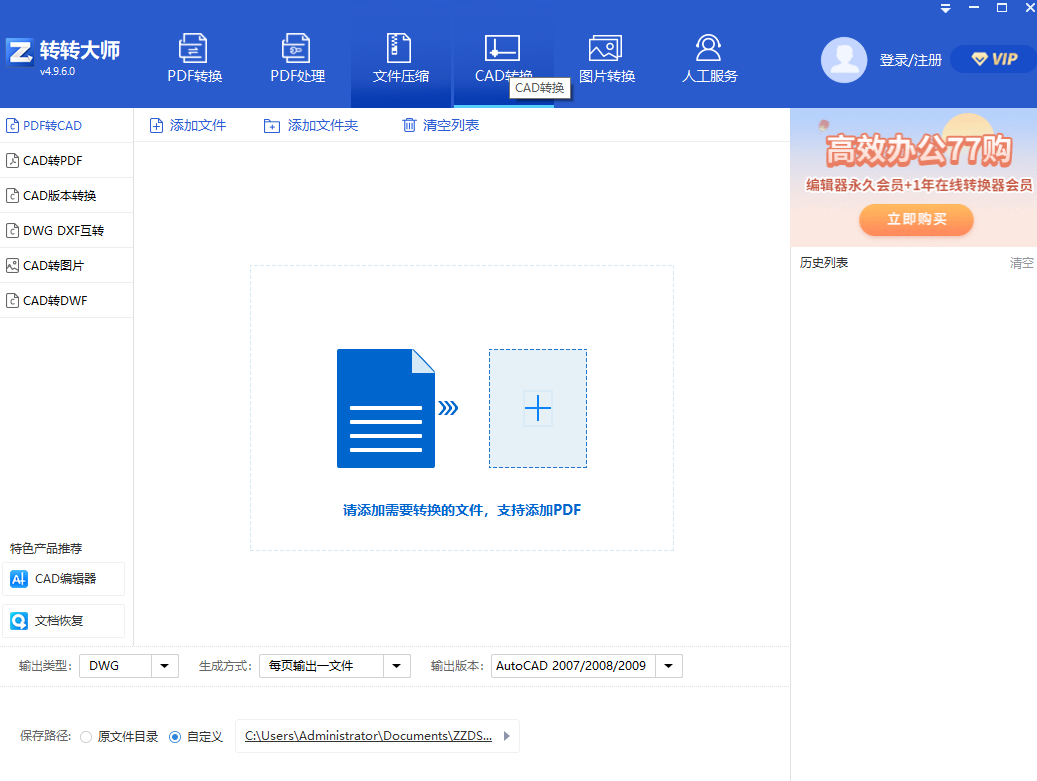Click the CAD转图片 image icon
This screenshot has height=781, width=1037.
[x=12, y=266]
